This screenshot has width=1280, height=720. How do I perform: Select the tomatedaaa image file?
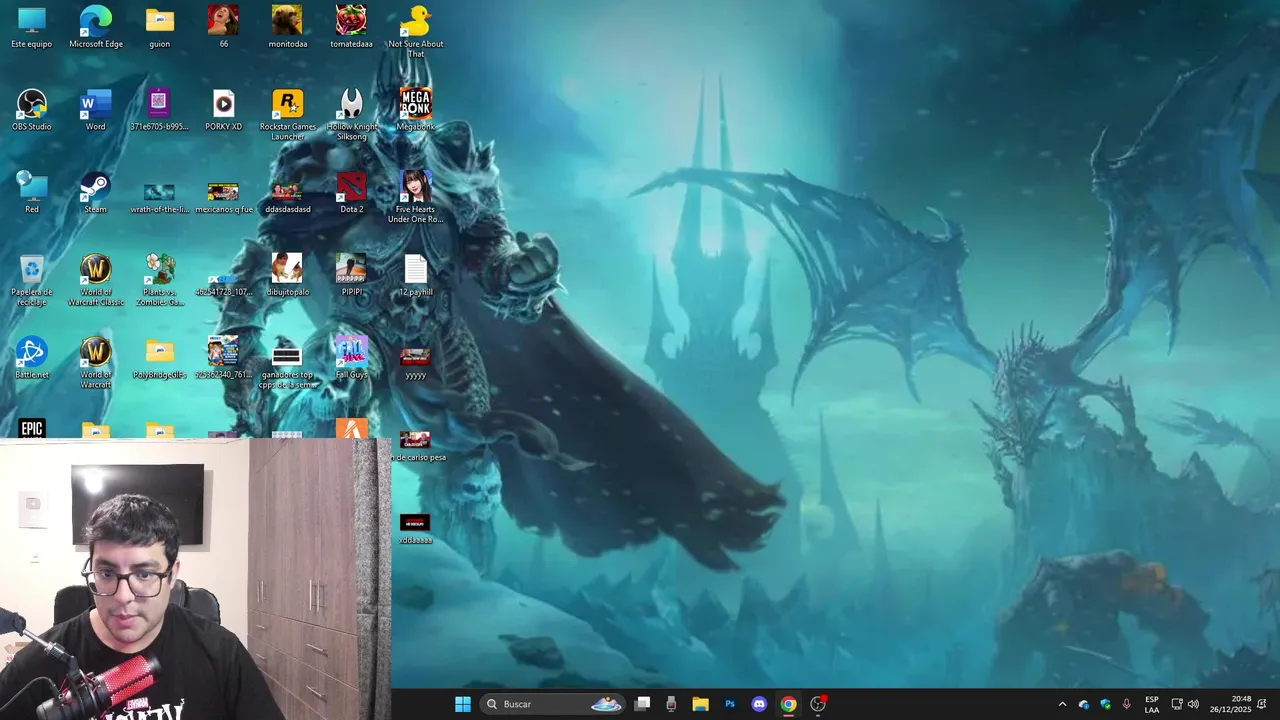coord(351,27)
